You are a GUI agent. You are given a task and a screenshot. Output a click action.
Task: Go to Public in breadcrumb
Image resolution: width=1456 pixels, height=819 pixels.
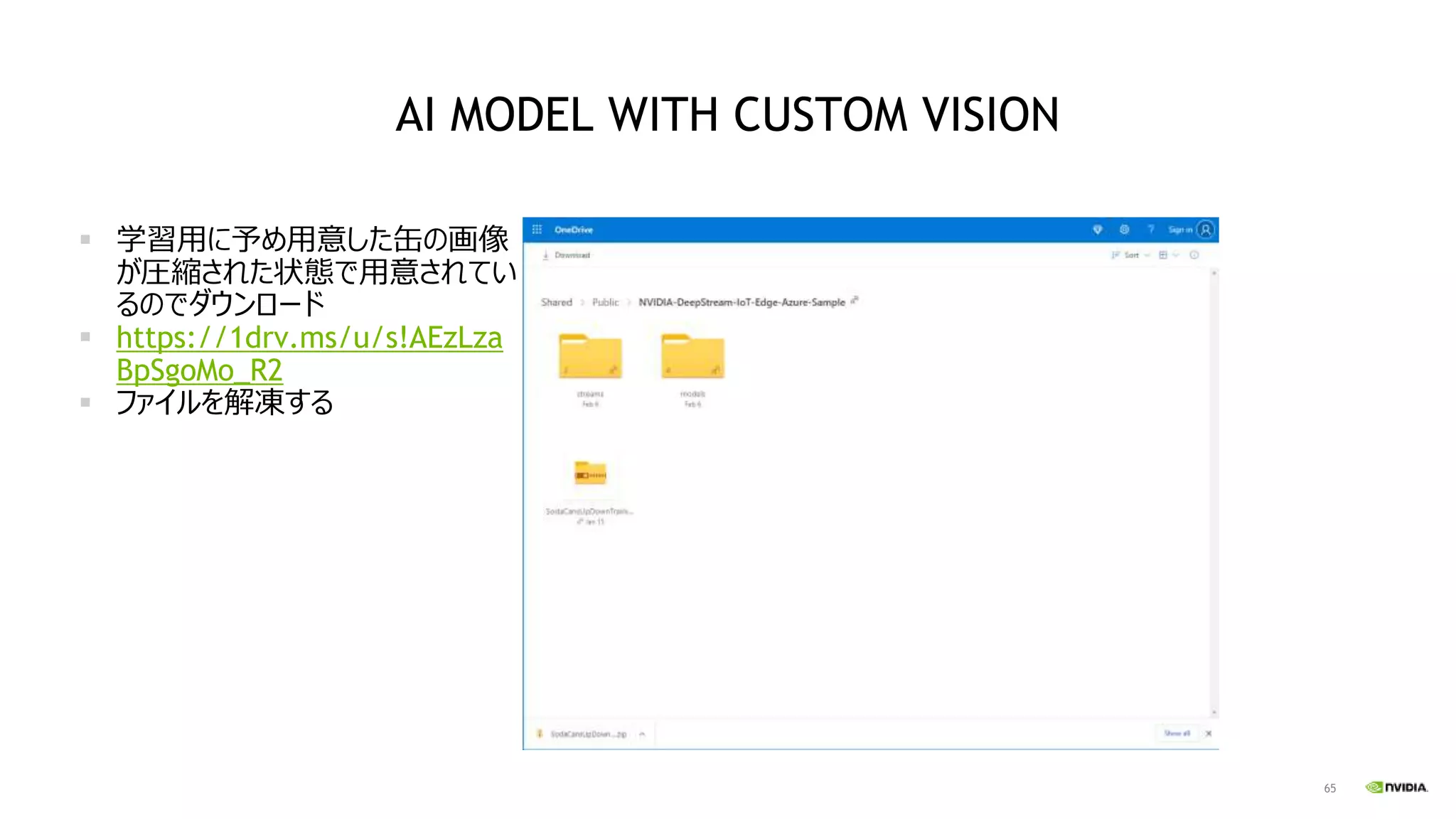(x=606, y=302)
